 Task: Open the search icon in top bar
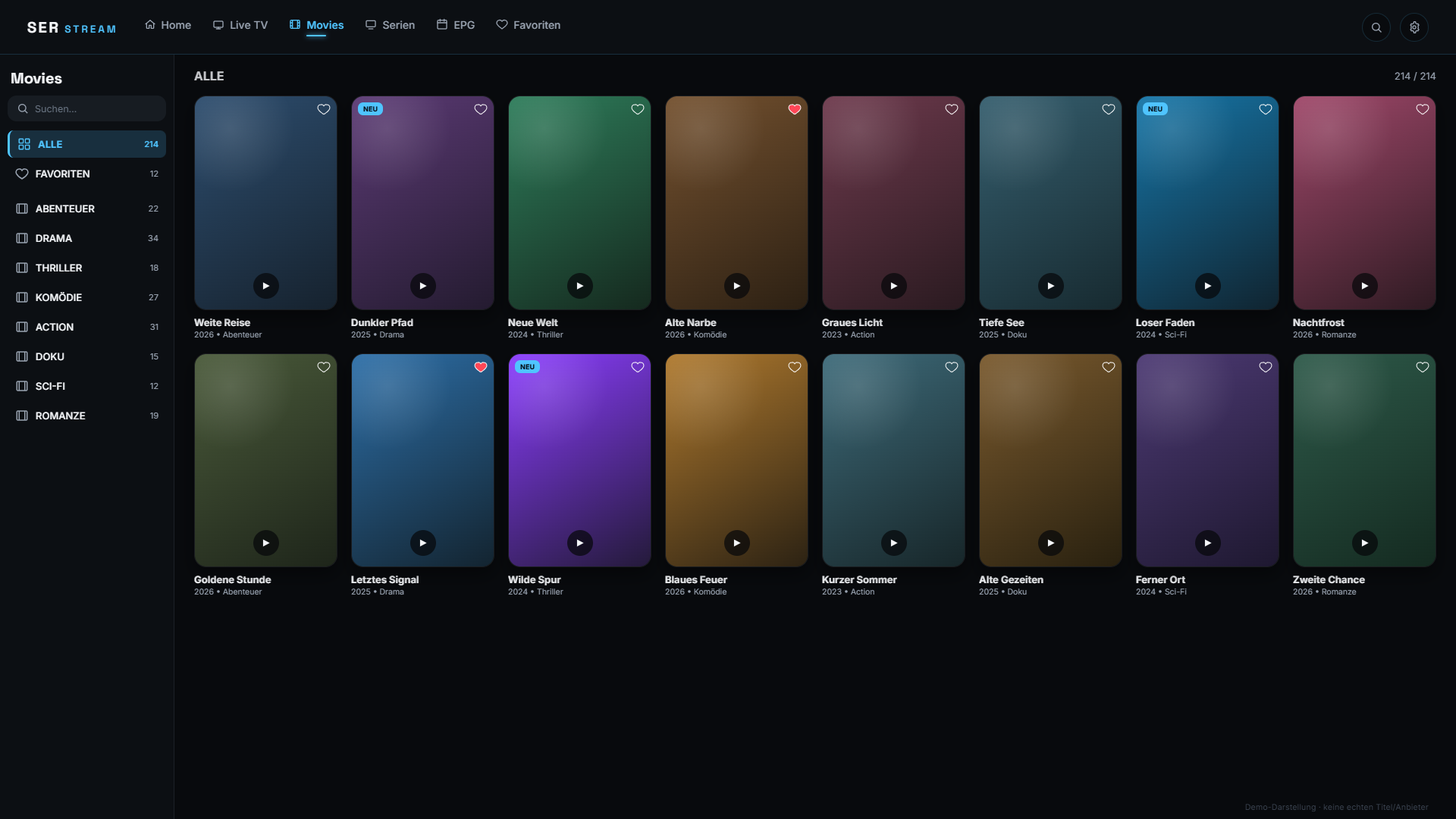tap(1376, 27)
